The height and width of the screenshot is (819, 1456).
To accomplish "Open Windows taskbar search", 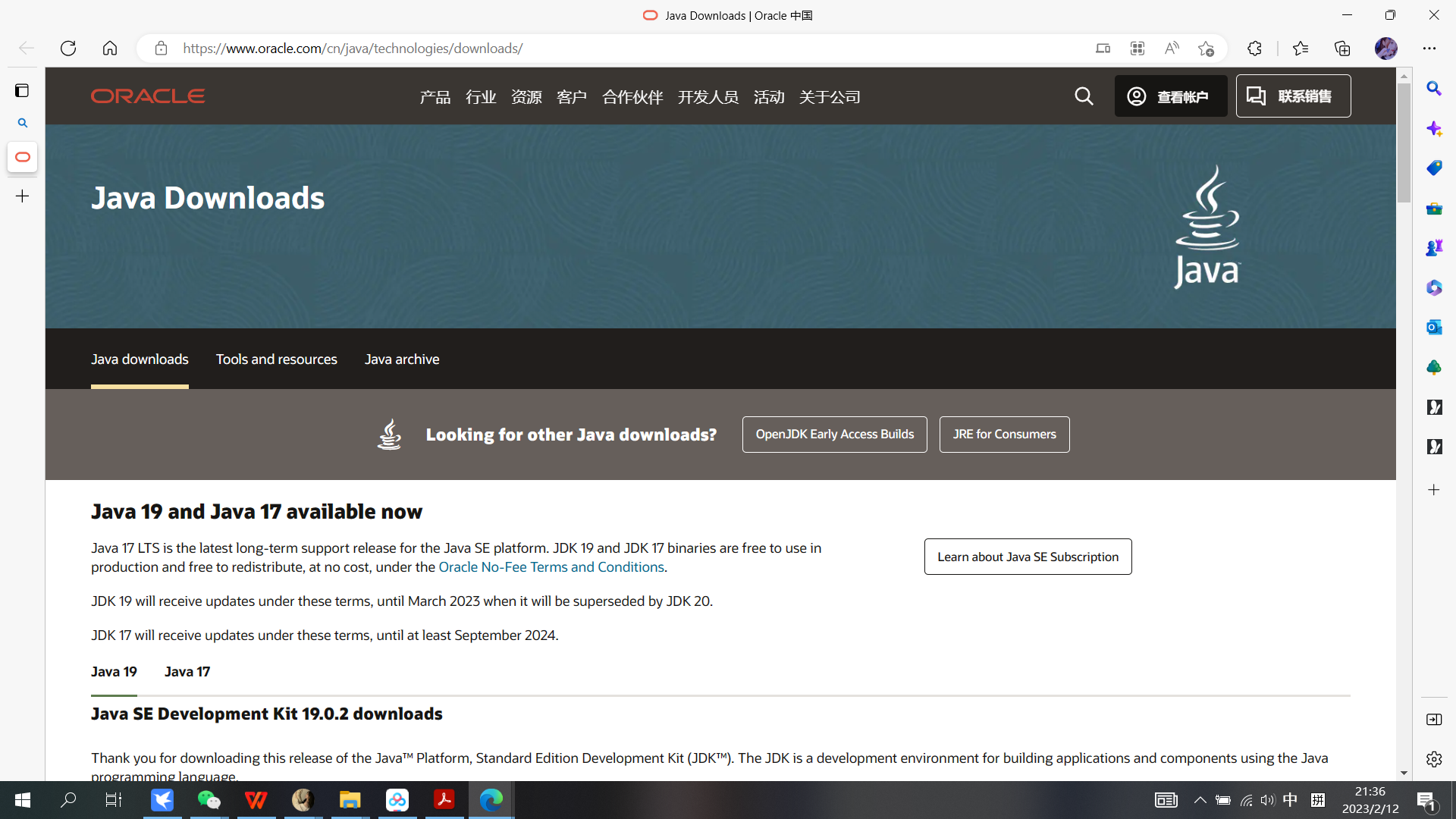I will [68, 800].
